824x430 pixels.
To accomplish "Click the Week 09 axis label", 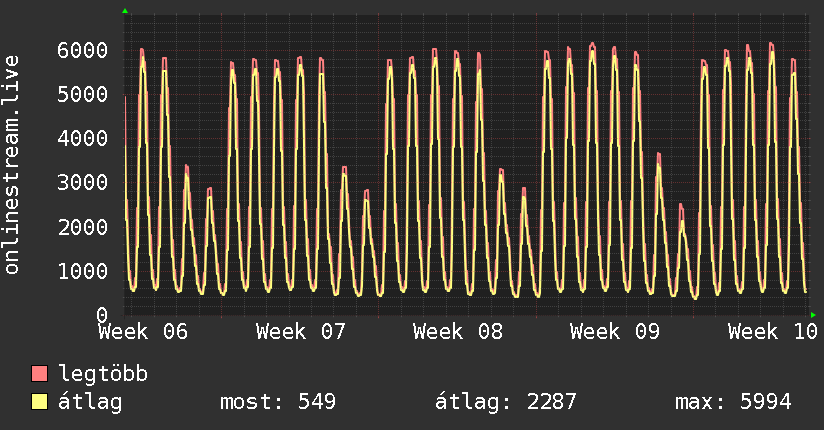I will point(615,332).
